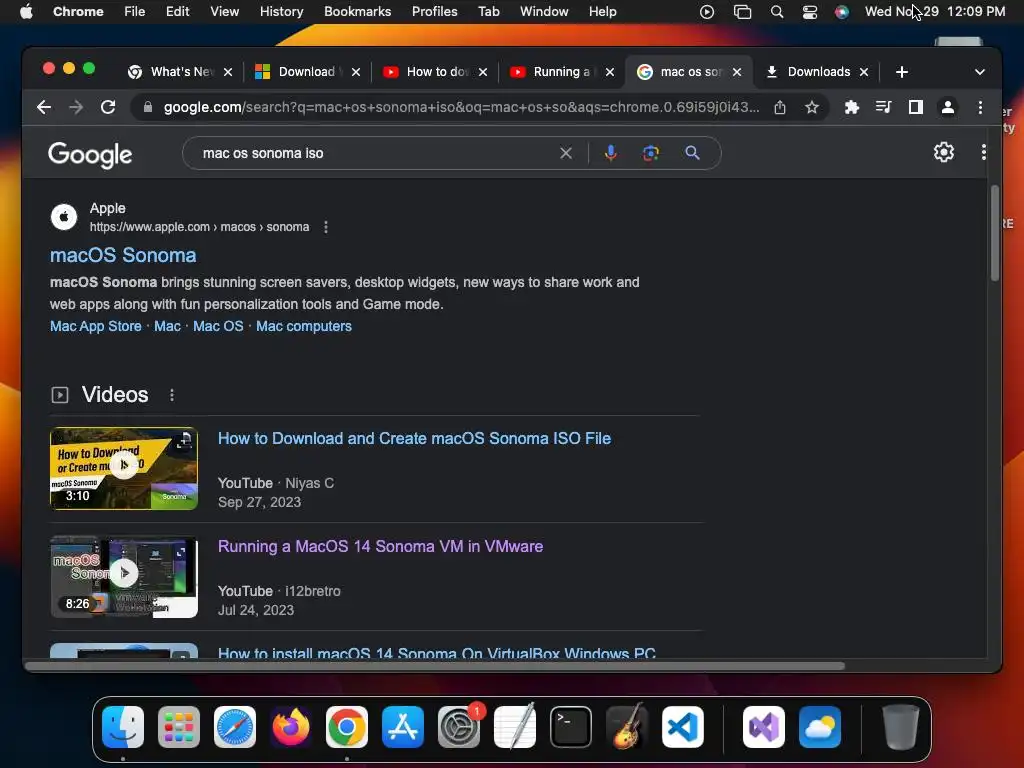Screen dimensions: 1024x768
Task: Switch to the 'Running a' YouTube tab
Action: click(x=562, y=72)
